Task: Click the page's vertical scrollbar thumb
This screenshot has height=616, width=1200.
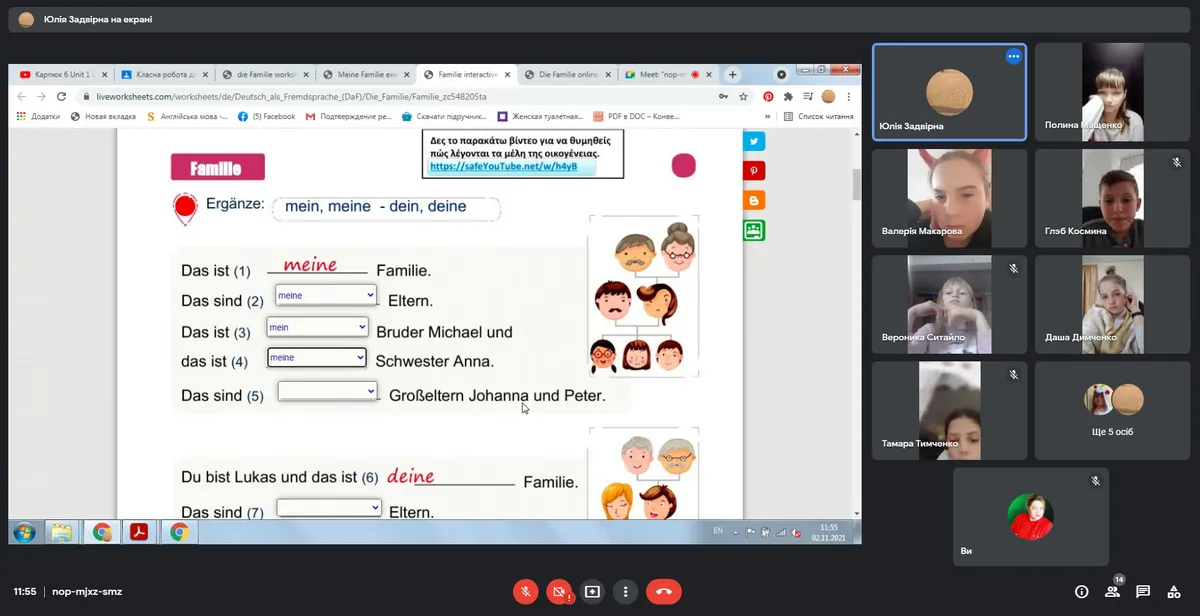Action: [856, 185]
